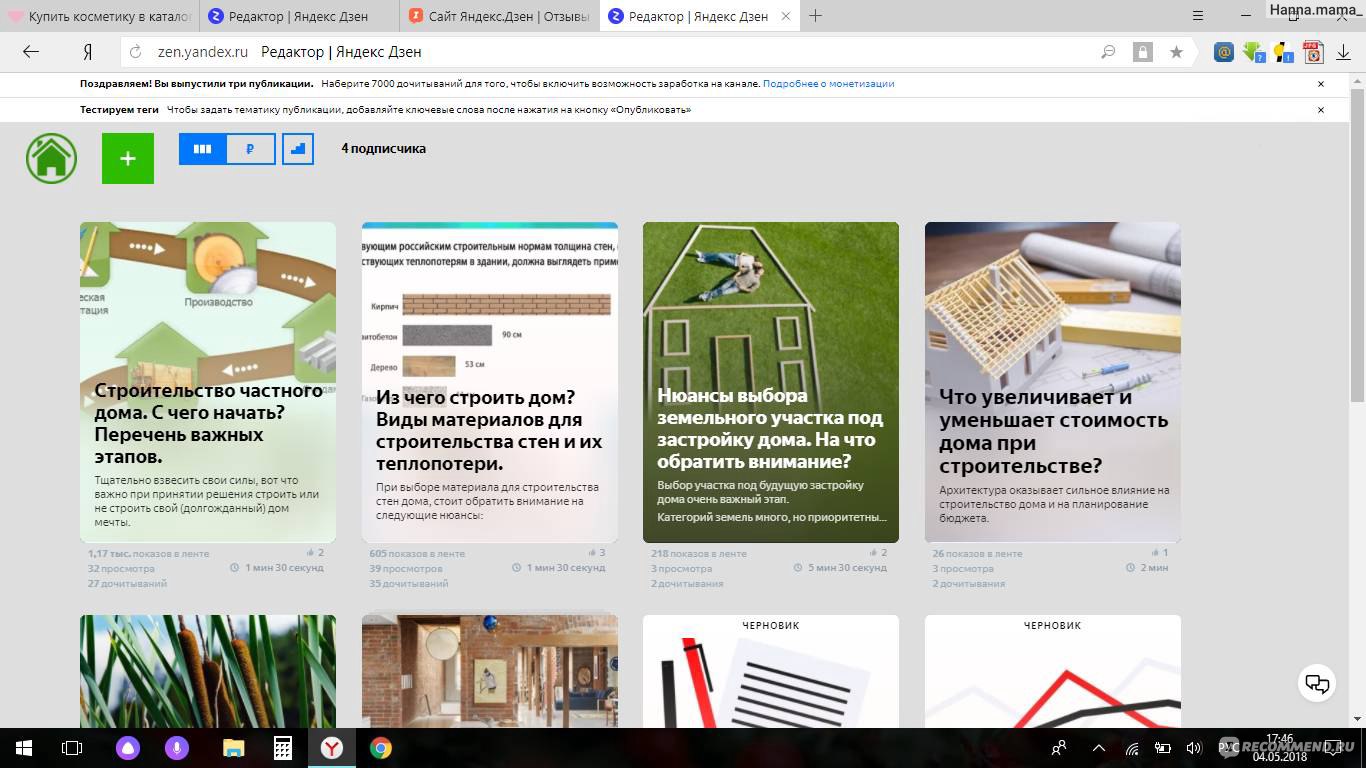The width and height of the screenshot is (1366, 768).
Task: Open the support chat bubble button
Action: click(1318, 684)
